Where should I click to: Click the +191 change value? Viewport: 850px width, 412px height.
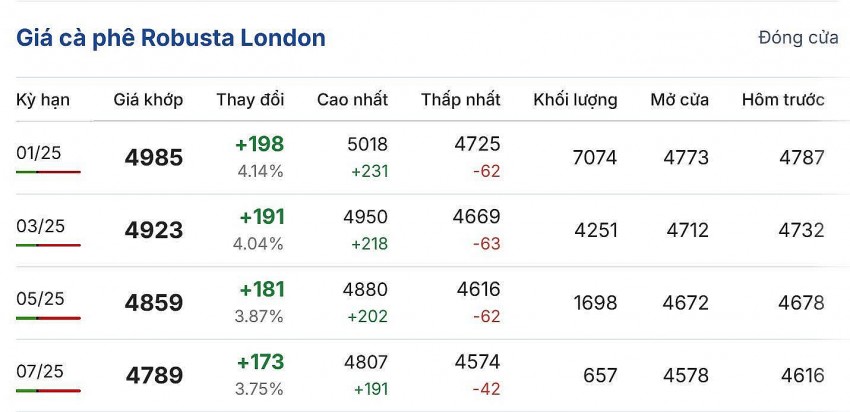point(262,217)
